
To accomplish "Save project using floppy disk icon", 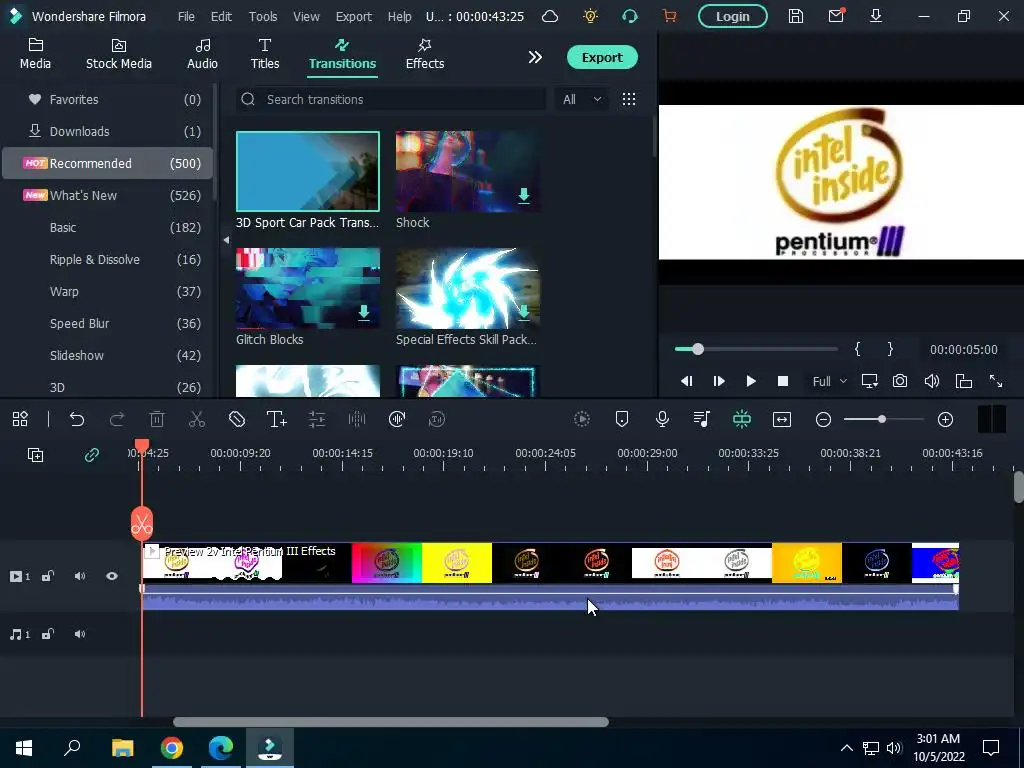I will [x=795, y=16].
